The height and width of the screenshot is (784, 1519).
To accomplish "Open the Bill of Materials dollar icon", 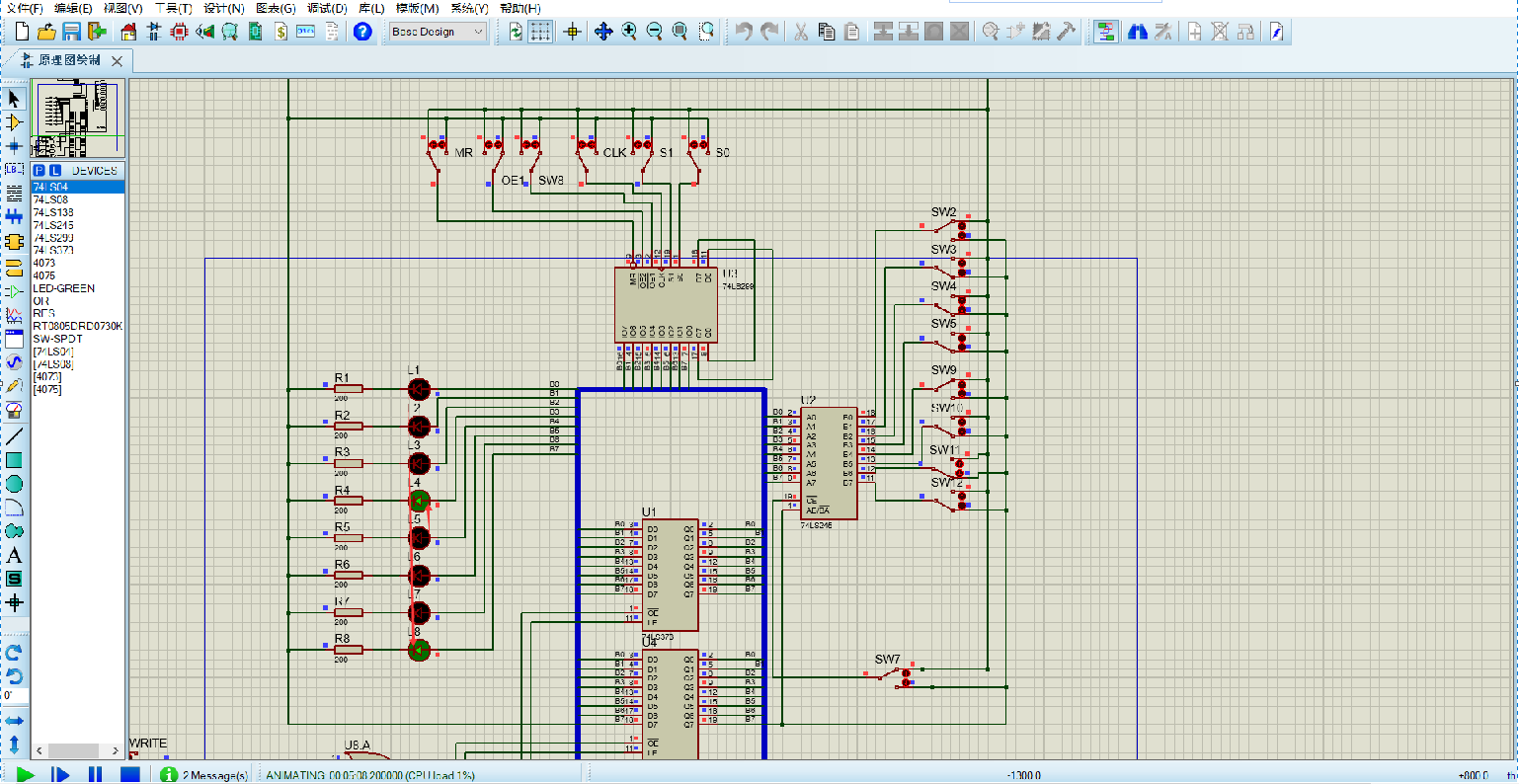I will 281,32.
